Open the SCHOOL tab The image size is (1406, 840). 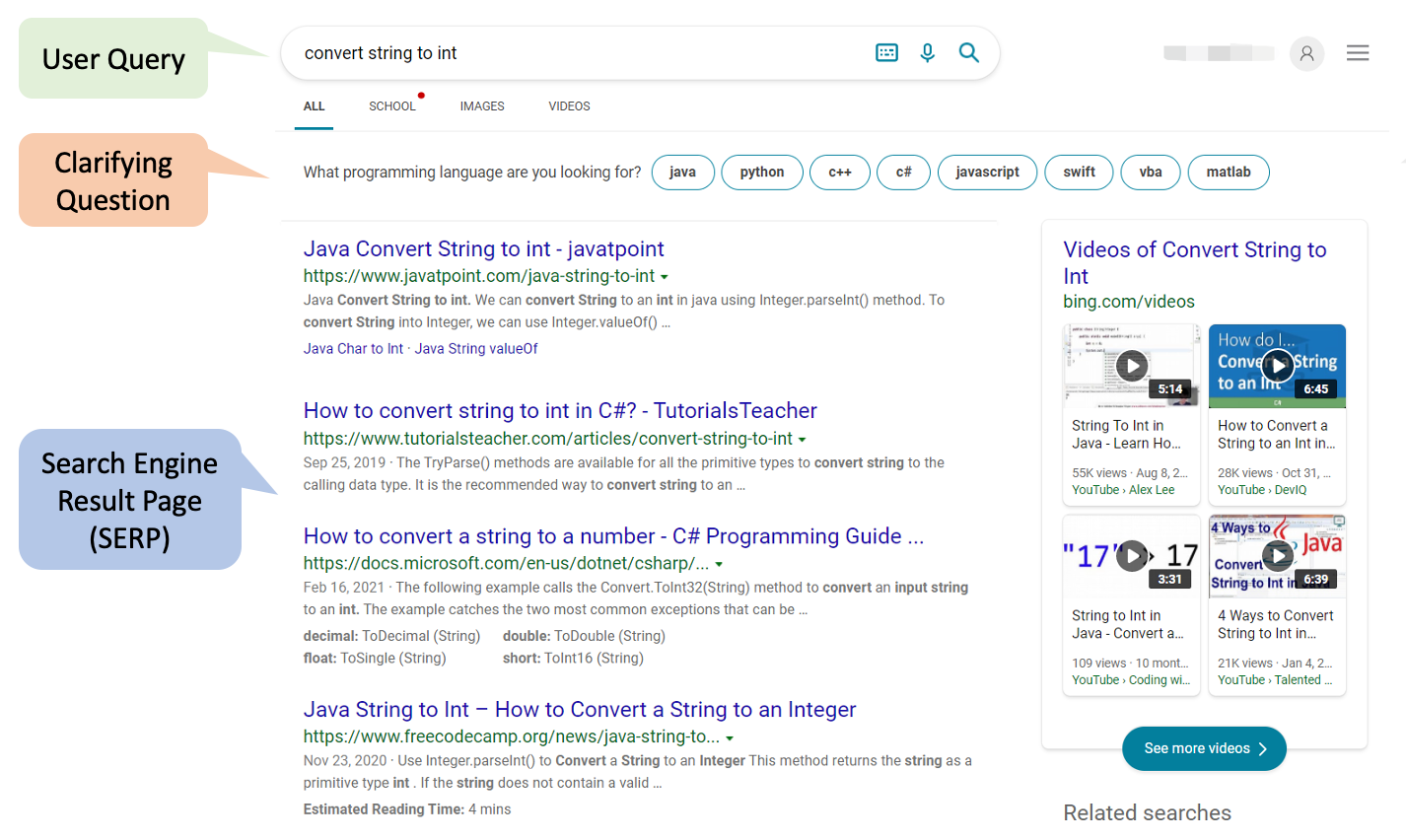point(392,106)
